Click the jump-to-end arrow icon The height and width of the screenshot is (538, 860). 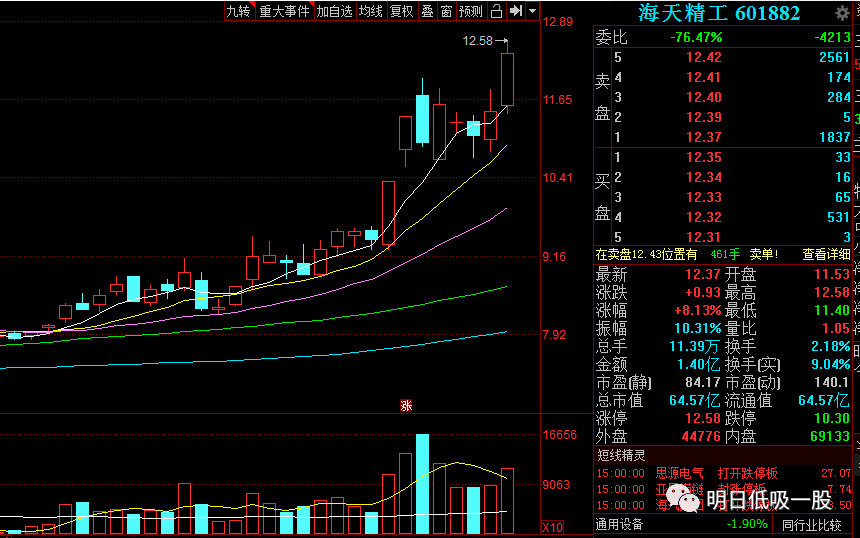coord(516,11)
